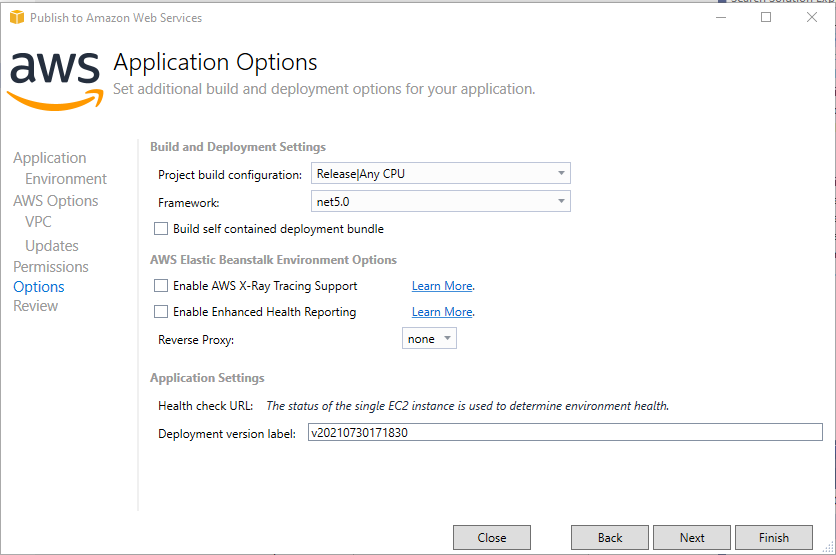Image resolution: width=836 pixels, height=555 pixels.
Task: Select the Updates step in sidebar
Action: (x=52, y=246)
